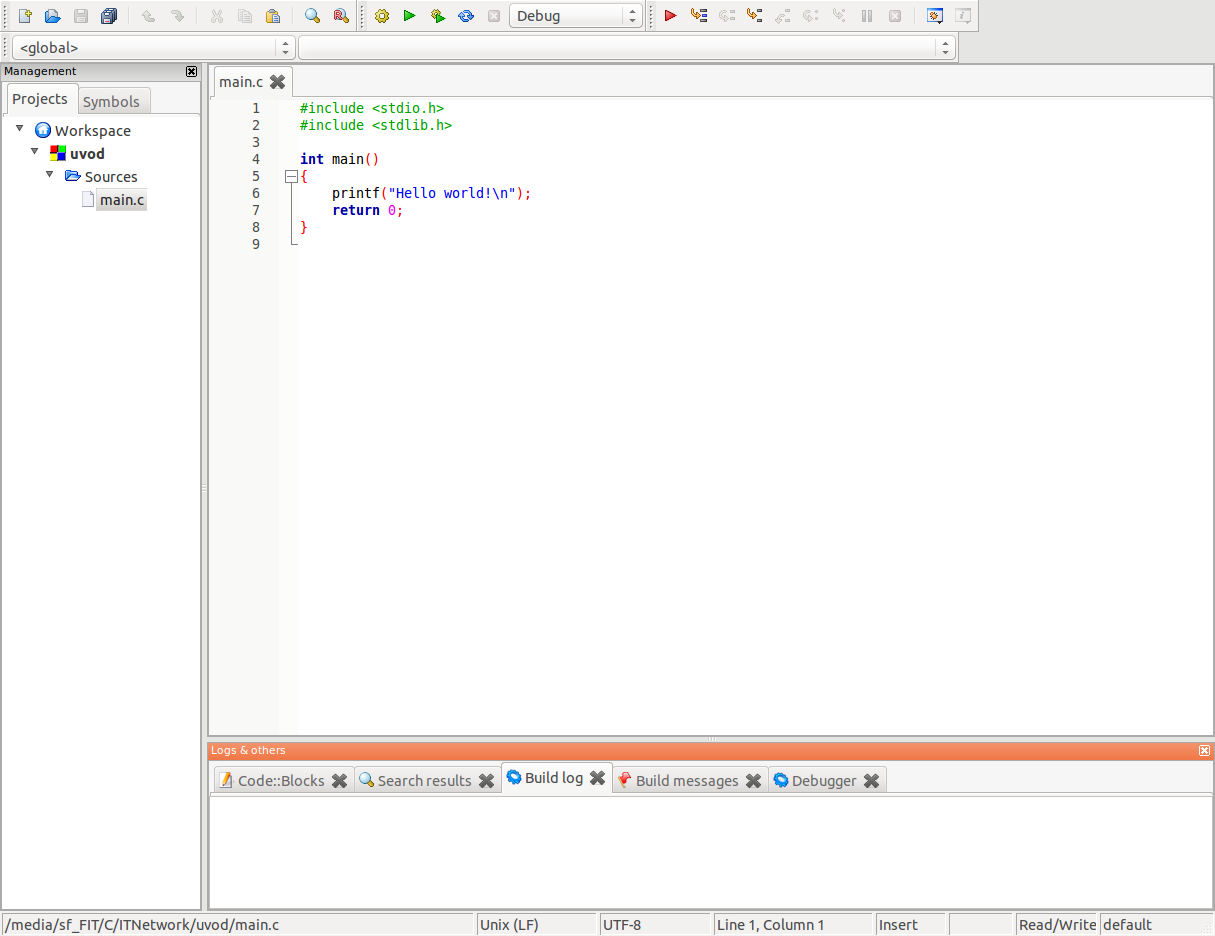Click the Save all files icon

coord(109,16)
